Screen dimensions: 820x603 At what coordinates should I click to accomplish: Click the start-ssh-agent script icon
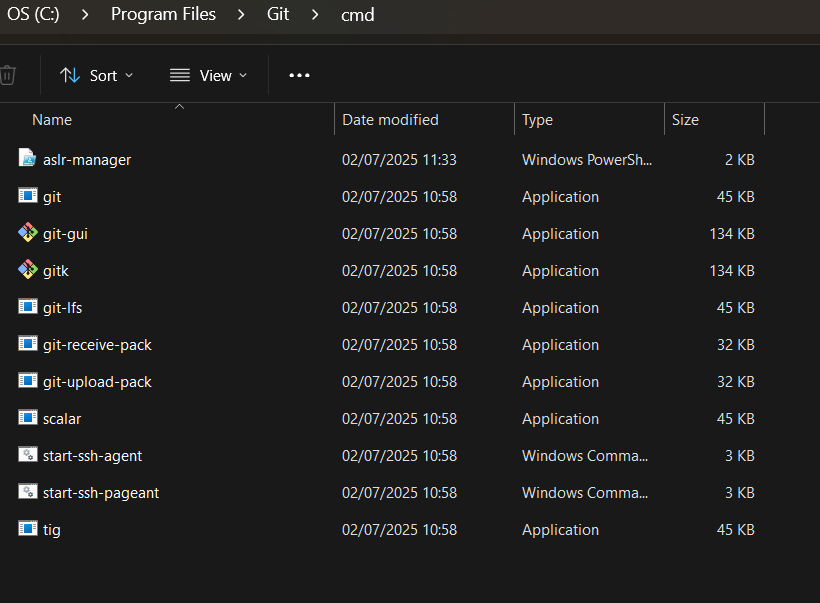(x=28, y=454)
